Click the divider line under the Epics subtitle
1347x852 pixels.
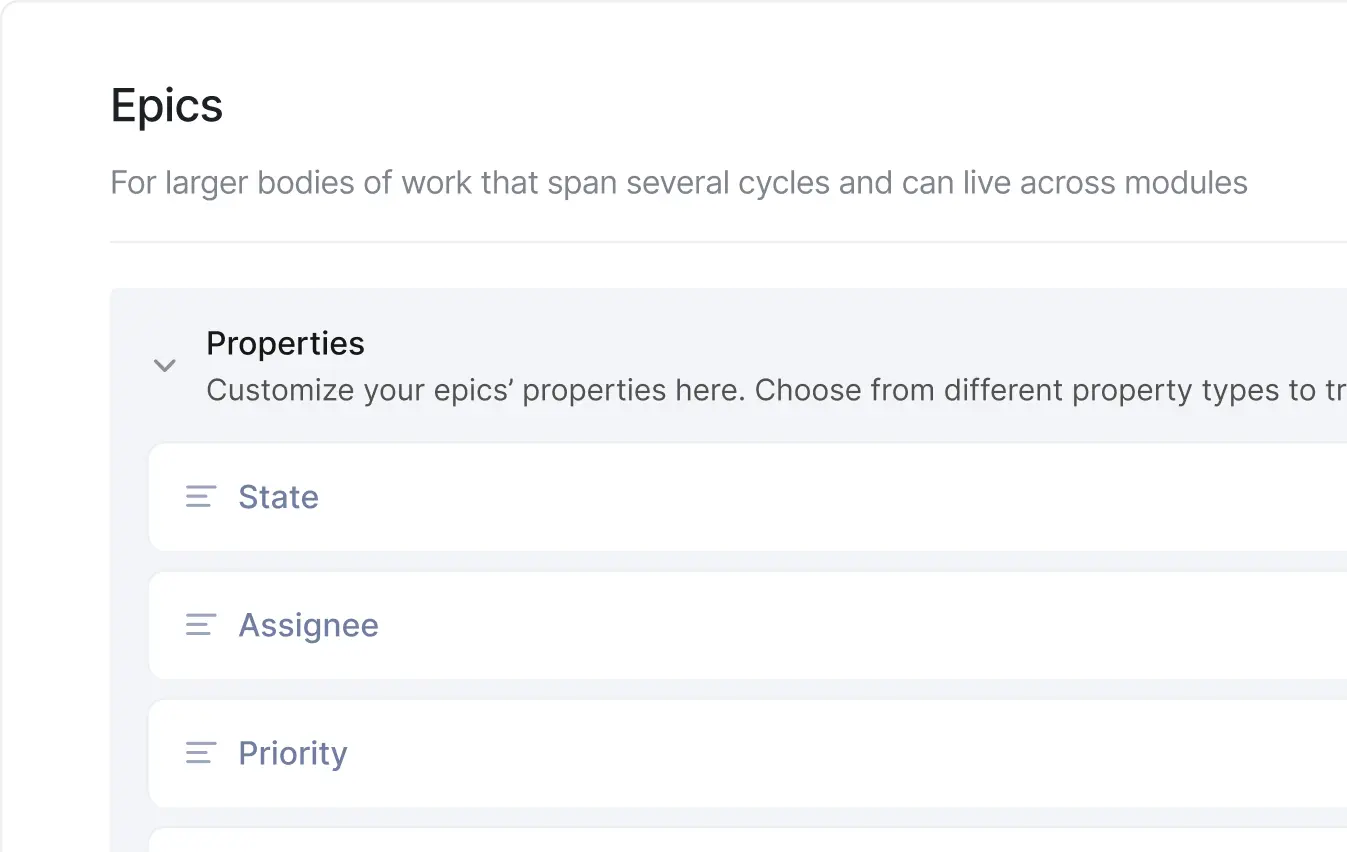coord(700,241)
